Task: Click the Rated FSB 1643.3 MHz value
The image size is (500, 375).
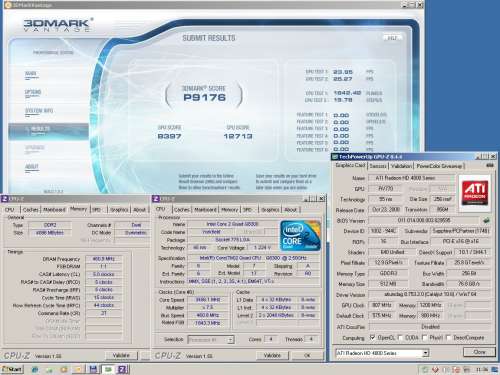Action: [208, 323]
